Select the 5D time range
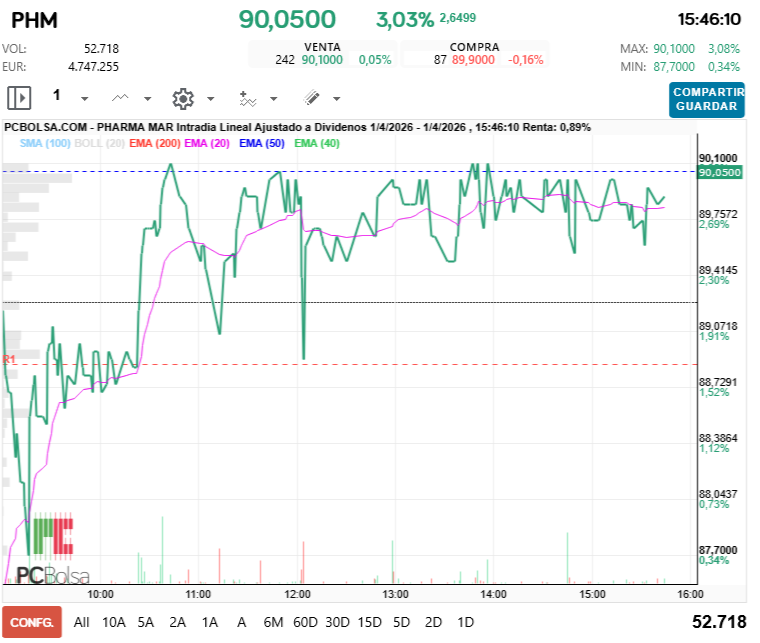Screen dimensions: 760x643 click(x=401, y=622)
